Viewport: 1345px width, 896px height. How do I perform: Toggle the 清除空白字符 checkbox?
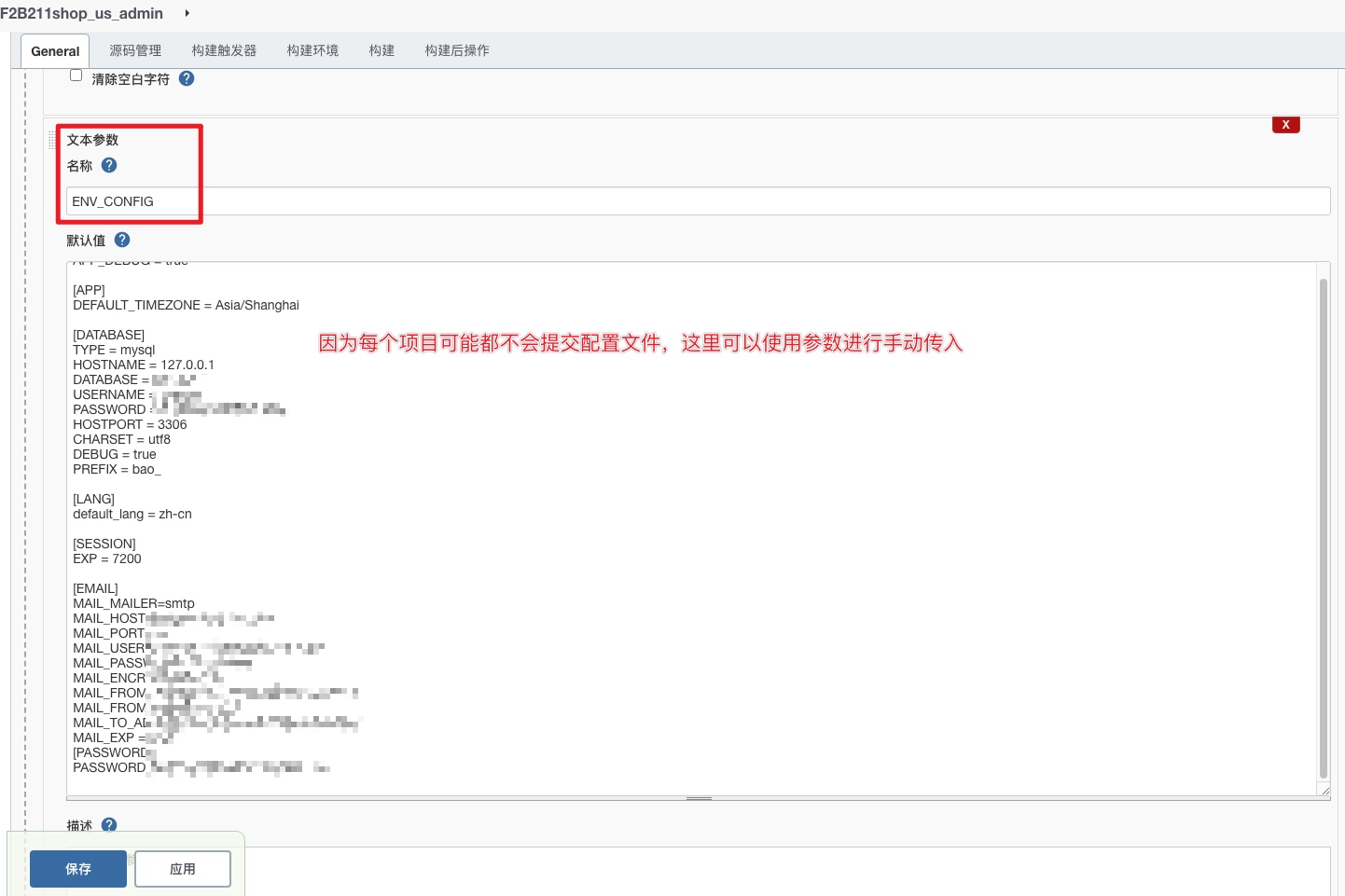(76, 76)
